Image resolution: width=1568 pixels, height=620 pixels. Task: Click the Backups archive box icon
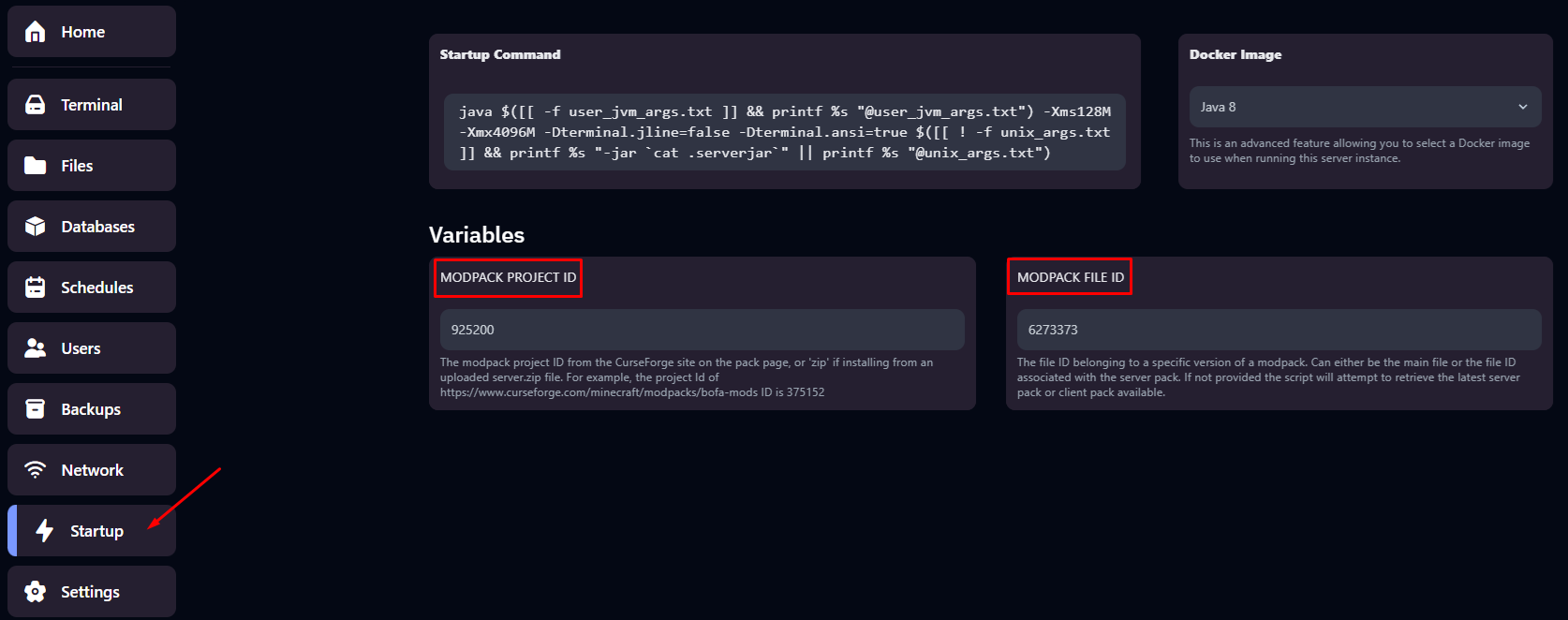36,409
